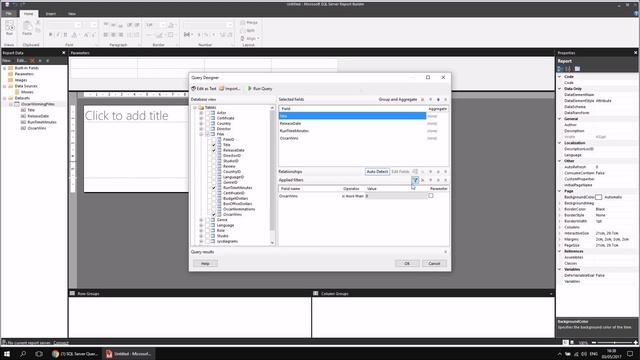Image resolution: width=640 pixels, height=360 pixels.
Task: Click the database view scrollbar down arrow
Action: [x=272, y=243]
